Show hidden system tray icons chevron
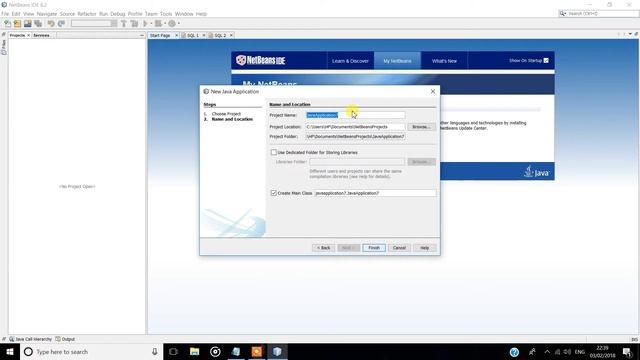Viewport: 640px width, 360px height. 547,352
